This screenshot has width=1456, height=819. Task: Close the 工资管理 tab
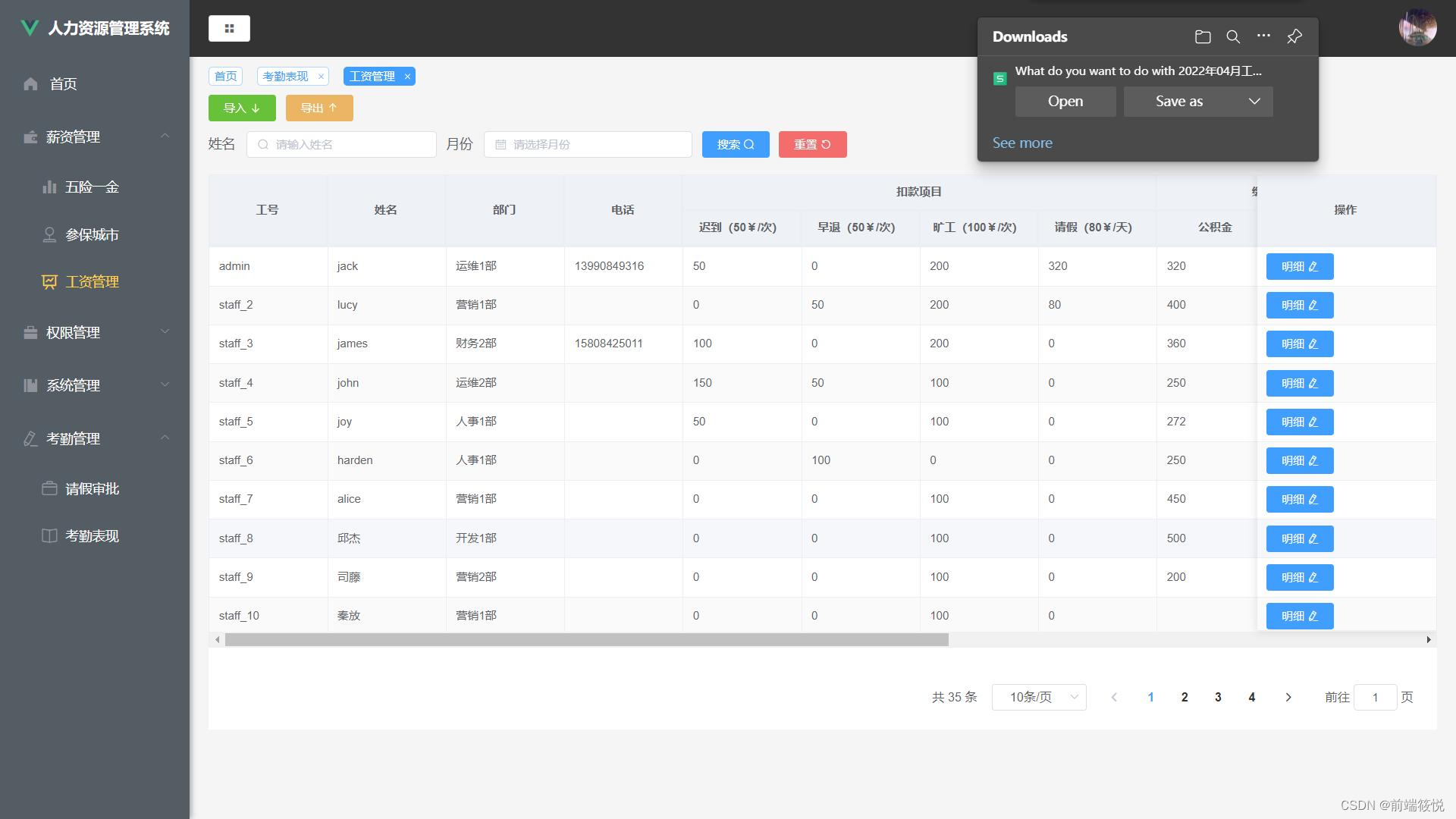coord(407,77)
